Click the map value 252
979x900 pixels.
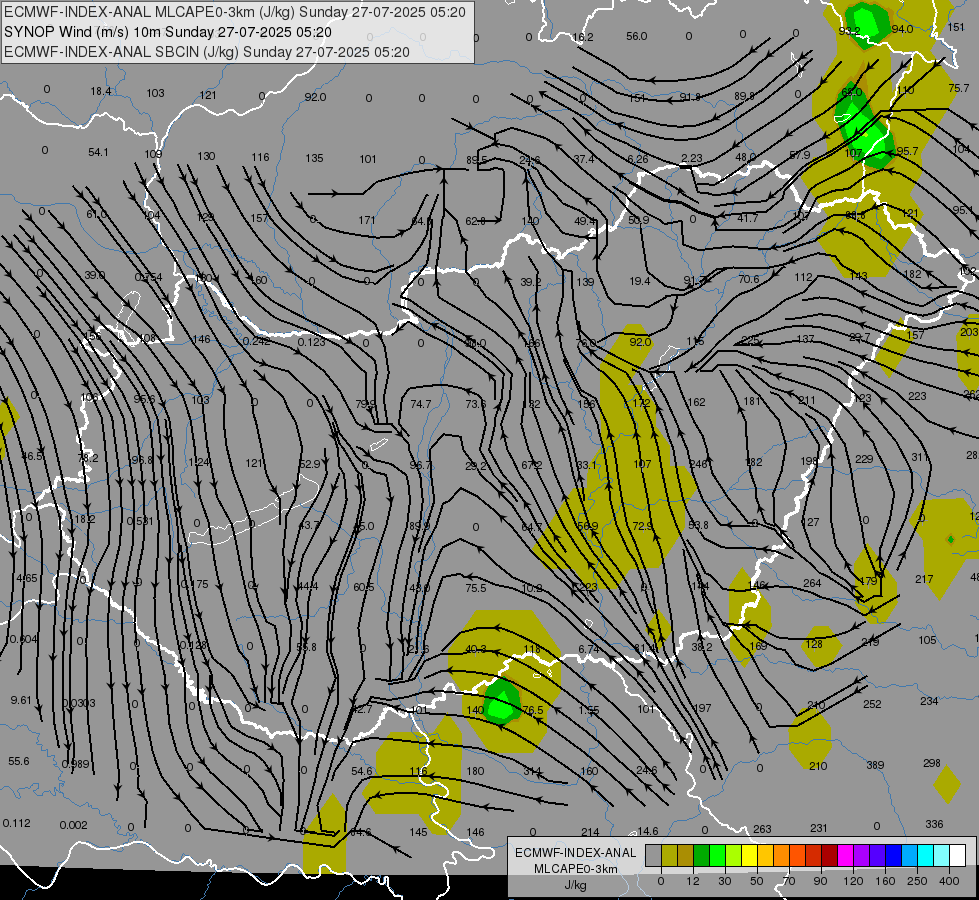coord(872,705)
